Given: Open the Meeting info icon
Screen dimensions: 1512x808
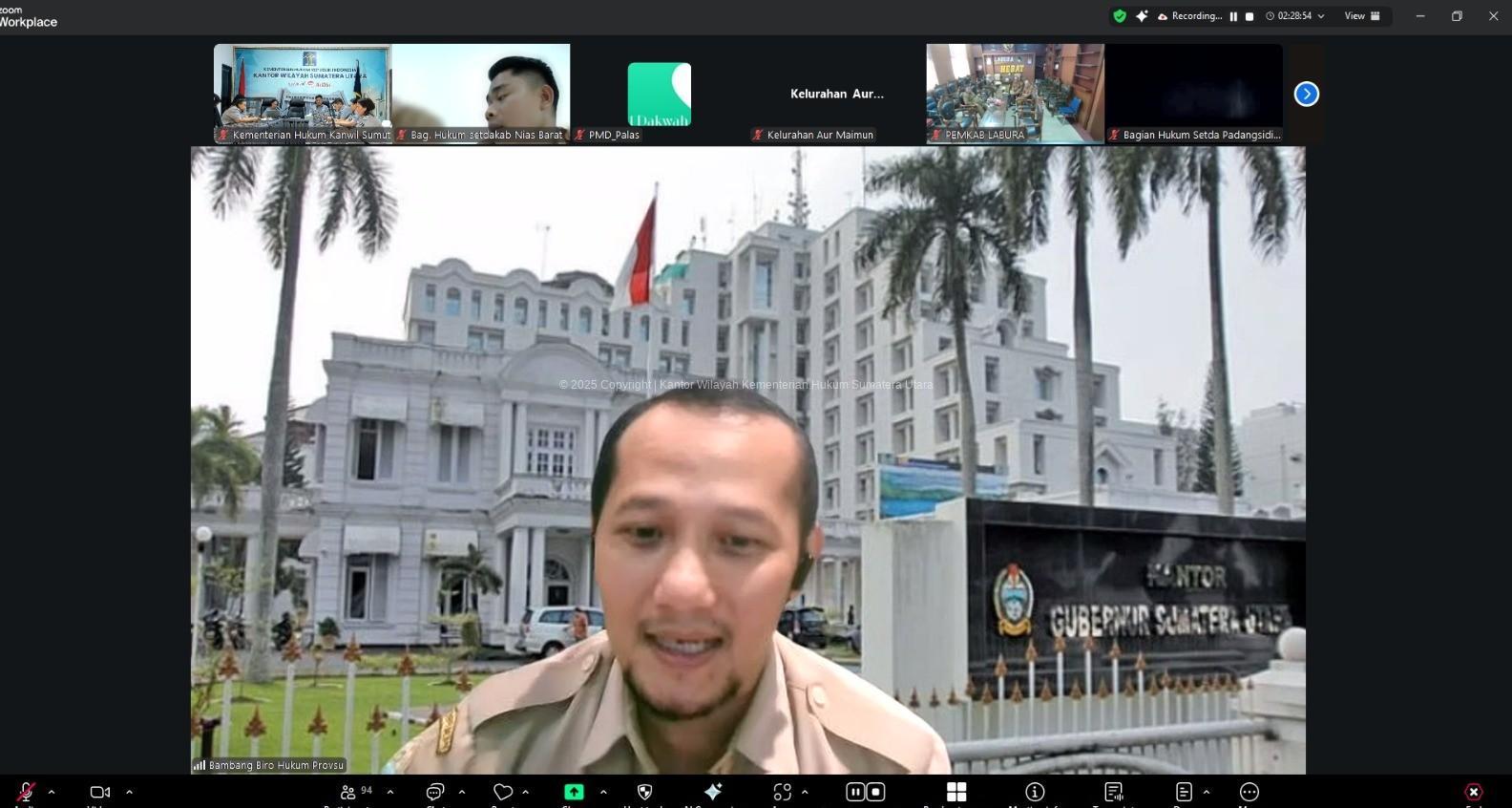Looking at the screenshot, I should click(x=1035, y=792).
